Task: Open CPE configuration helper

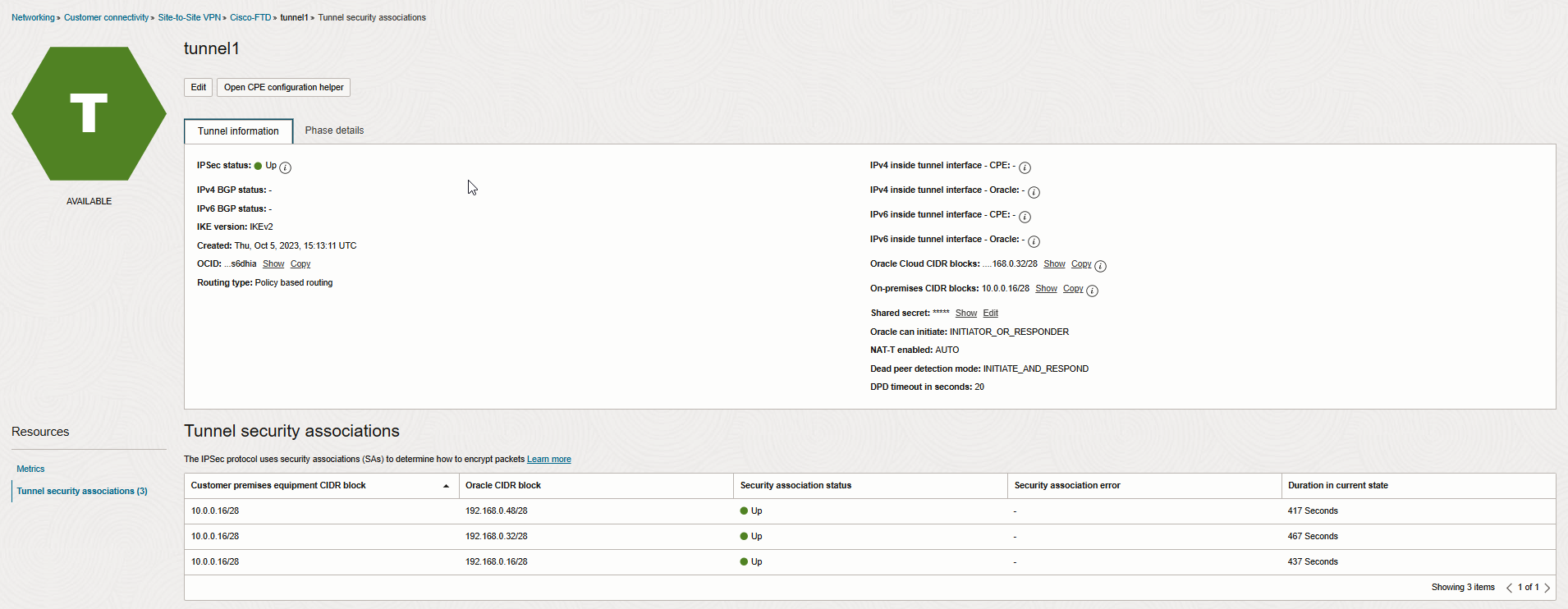Action: click(x=283, y=87)
